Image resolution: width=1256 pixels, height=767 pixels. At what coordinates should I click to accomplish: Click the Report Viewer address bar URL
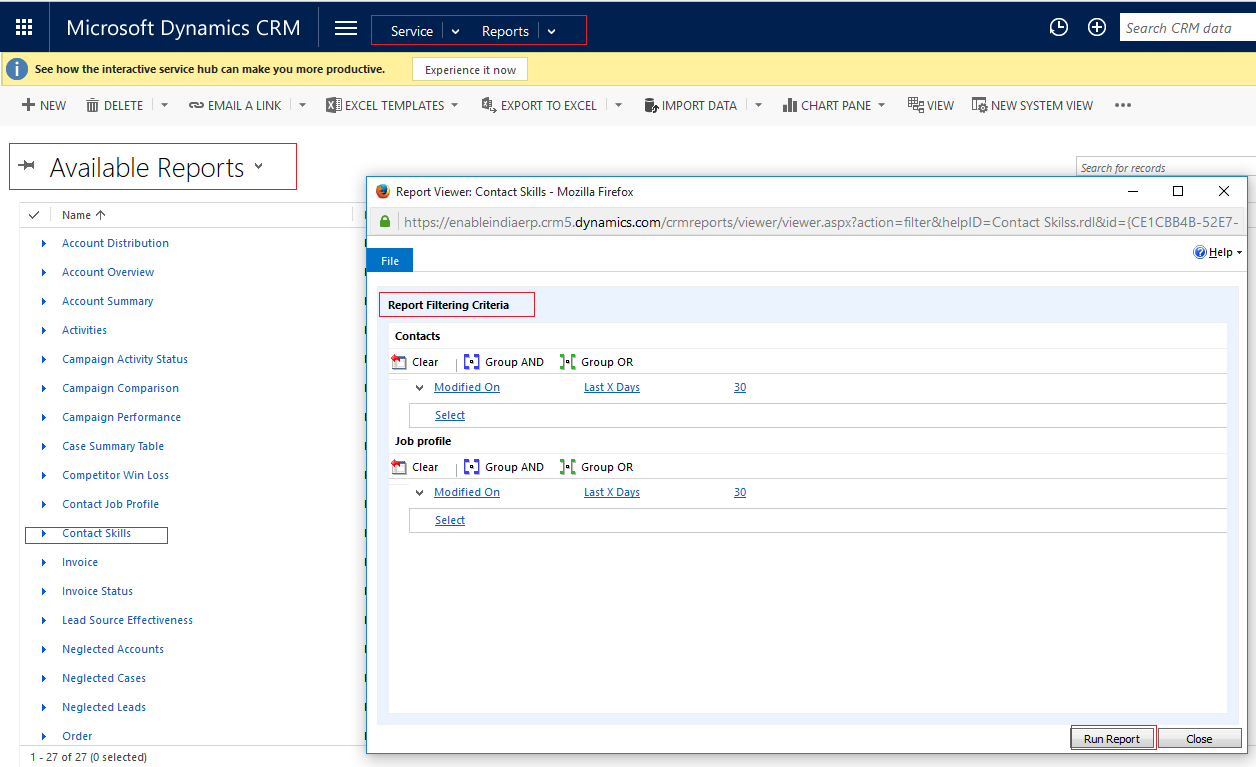(822, 222)
